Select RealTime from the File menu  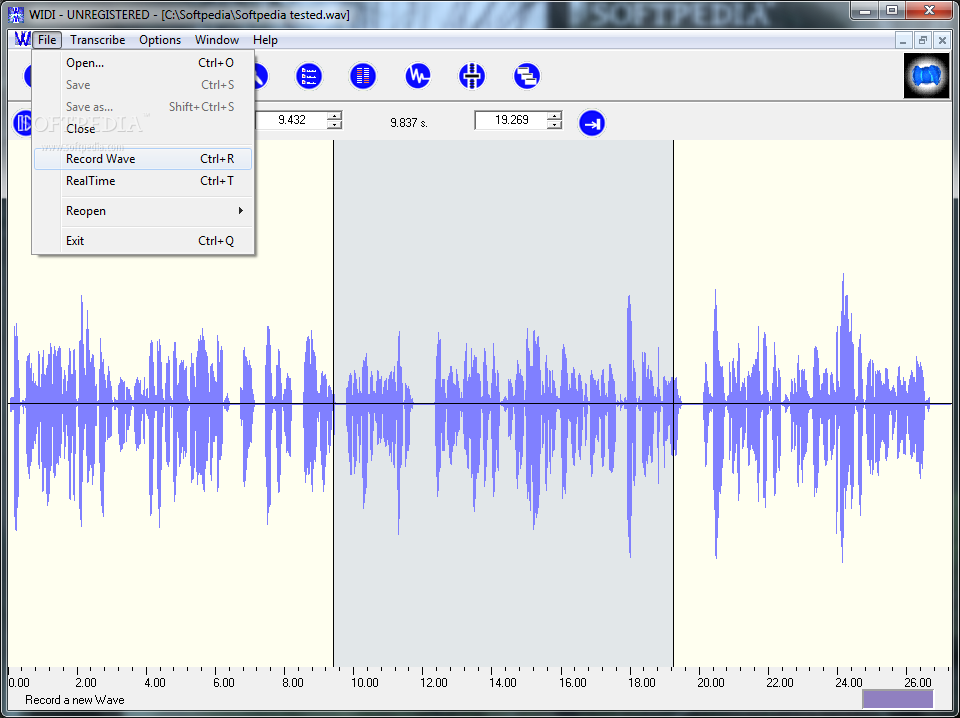(143, 181)
